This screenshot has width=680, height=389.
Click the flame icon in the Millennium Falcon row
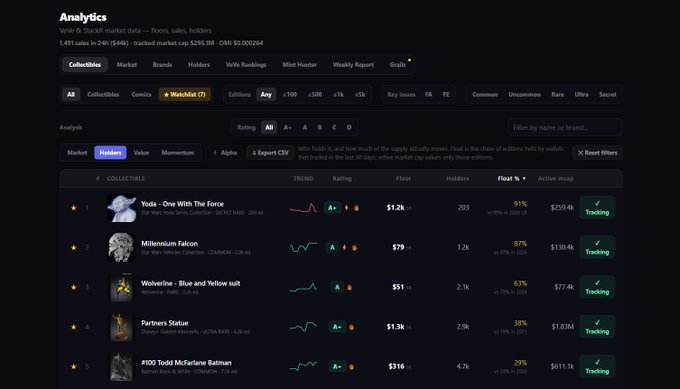[x=354, y=248]
